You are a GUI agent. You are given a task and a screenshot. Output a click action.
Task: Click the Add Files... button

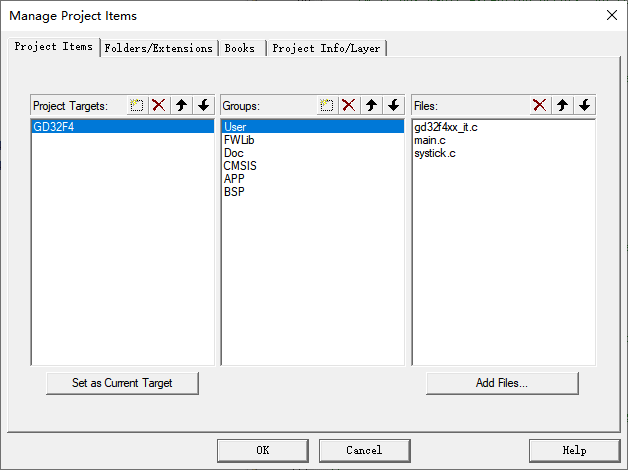(x=502, y=383)
